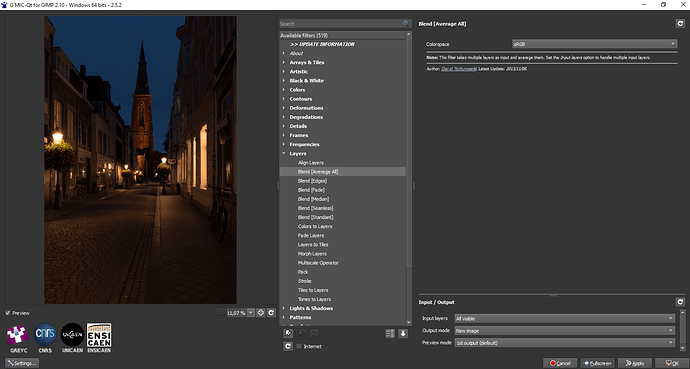
Task: Enable the Internet checkbox
Action: tap(299, 346)
